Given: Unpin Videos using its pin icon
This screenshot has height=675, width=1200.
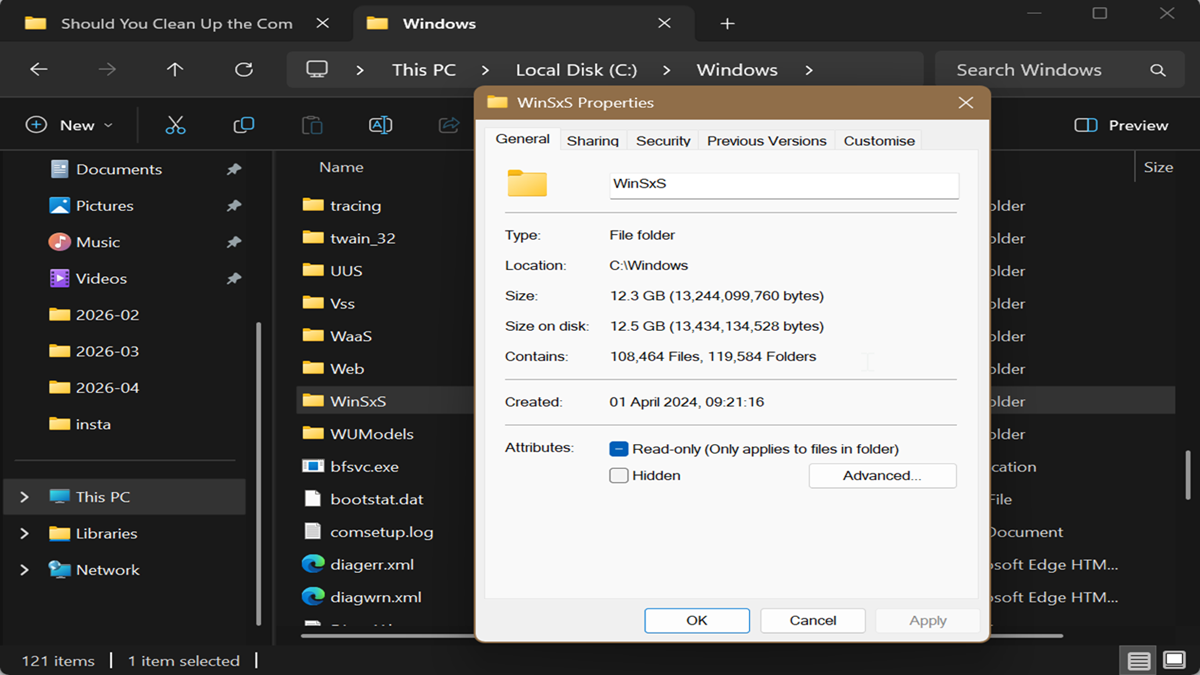Looking at the screenshot, I should click(x=234, y=278).
